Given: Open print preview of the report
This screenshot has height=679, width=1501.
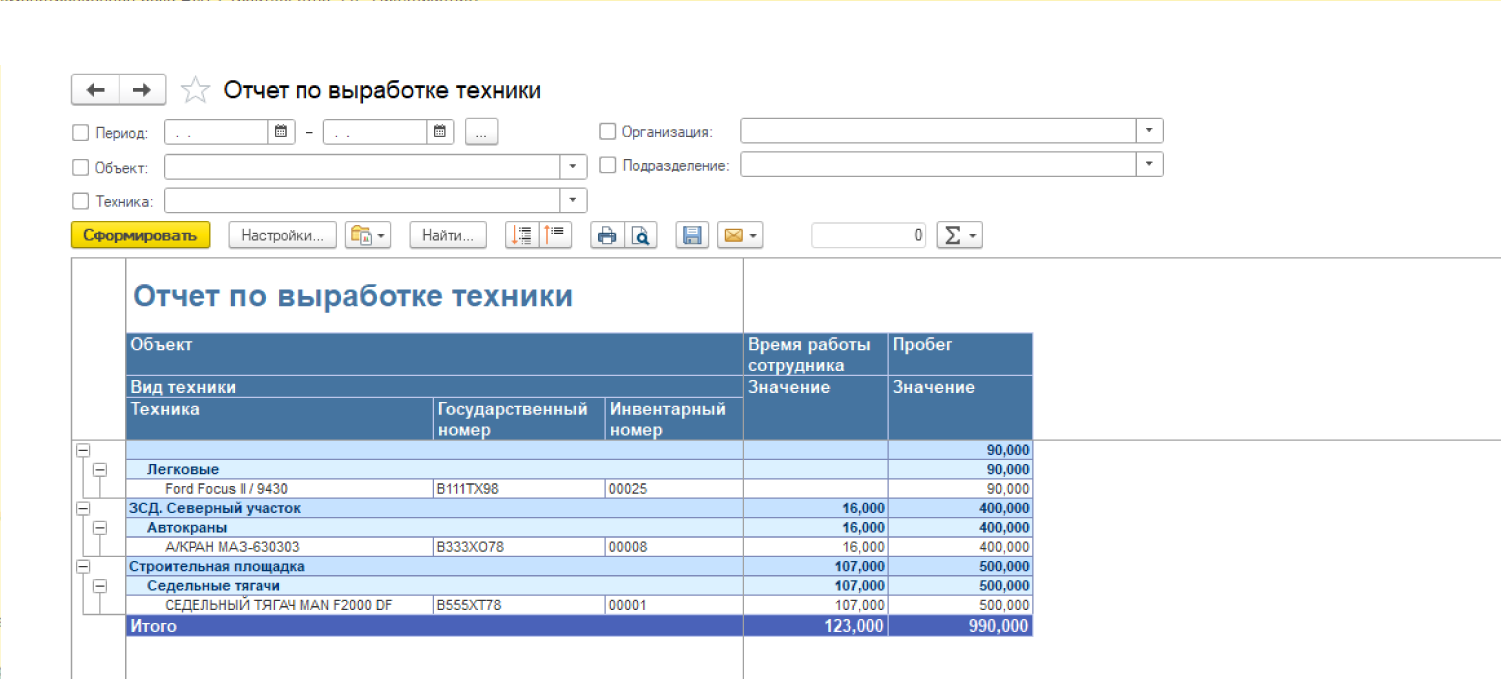Looking at the screenshot, I should 641,235.
